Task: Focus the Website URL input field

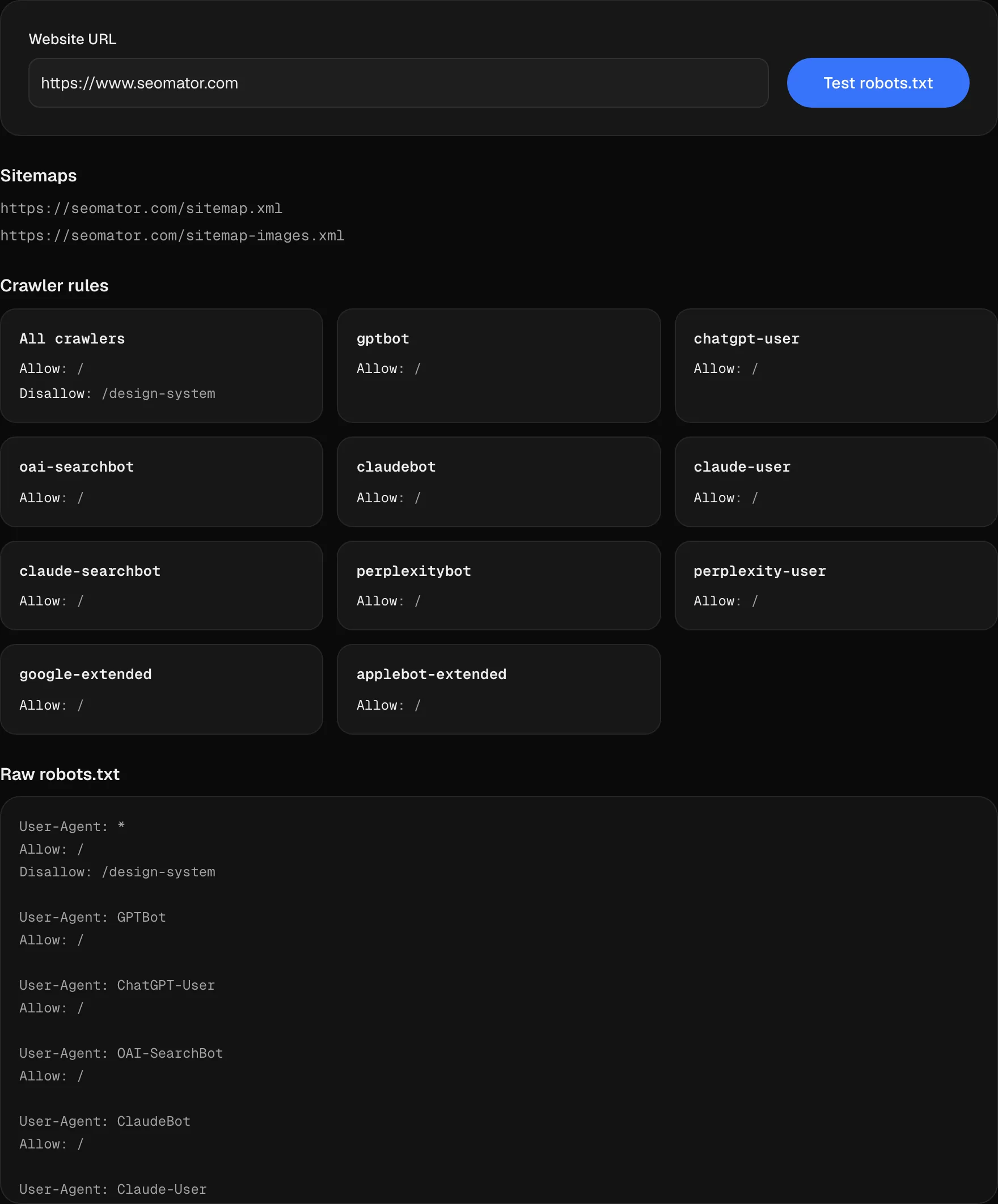Action: [x=398, y=83]
